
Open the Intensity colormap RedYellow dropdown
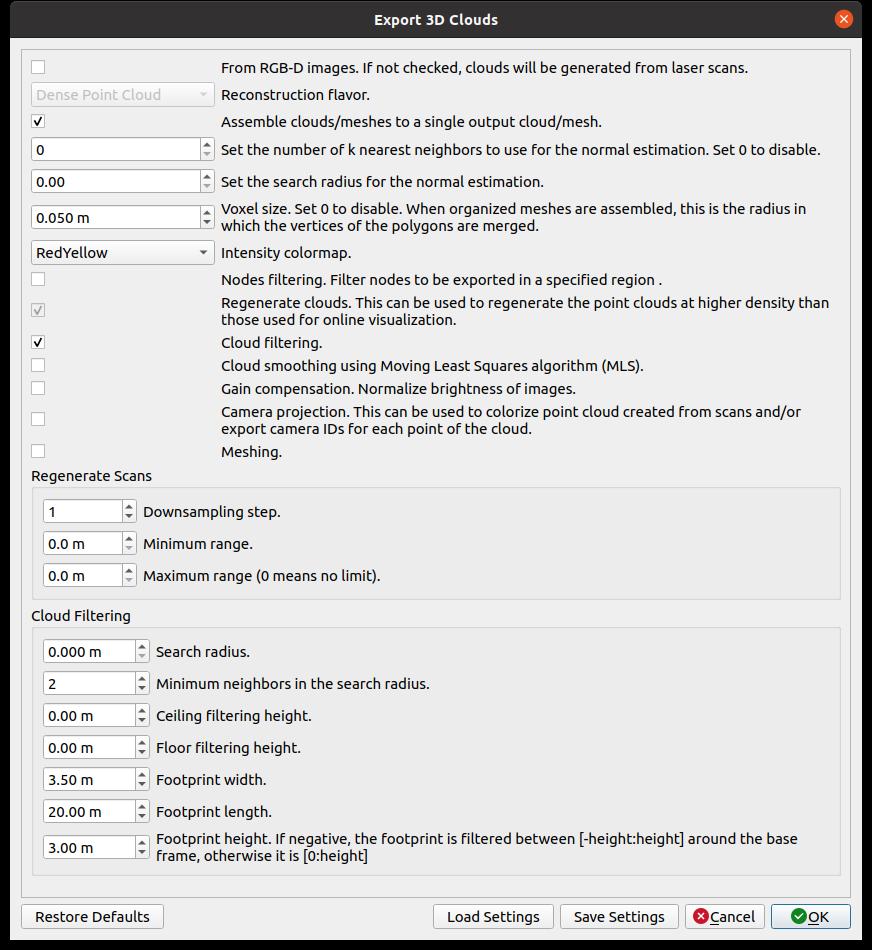pyautogui.click(x=122, y=253)
